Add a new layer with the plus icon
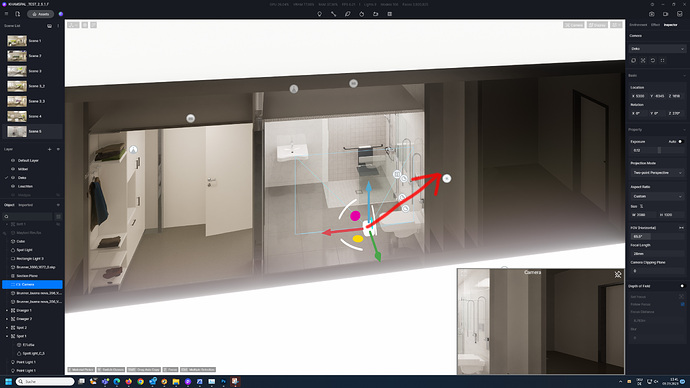This screenshot has height=388, width=690. tap(49, 149)
